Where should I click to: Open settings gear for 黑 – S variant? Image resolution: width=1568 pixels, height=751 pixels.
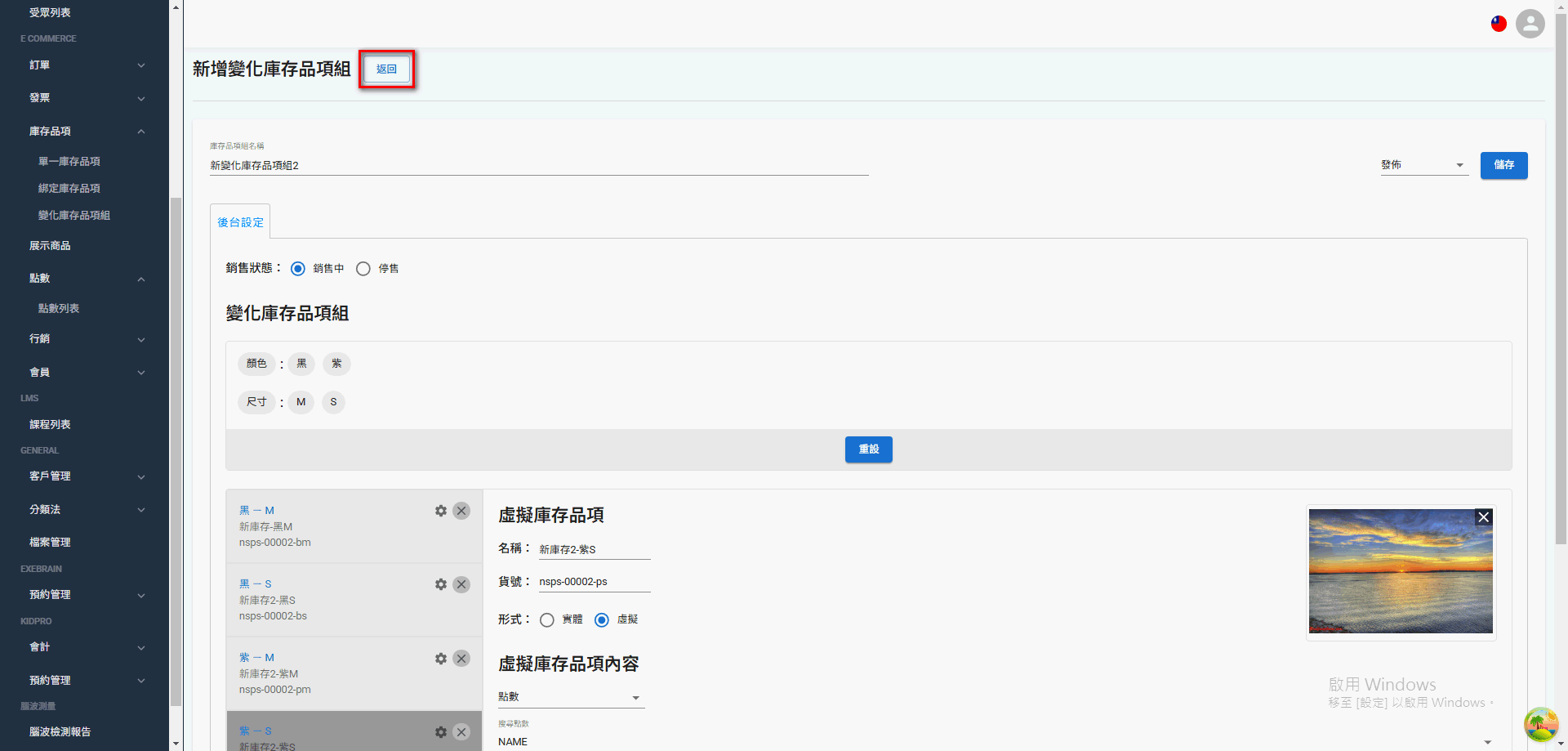441,584
